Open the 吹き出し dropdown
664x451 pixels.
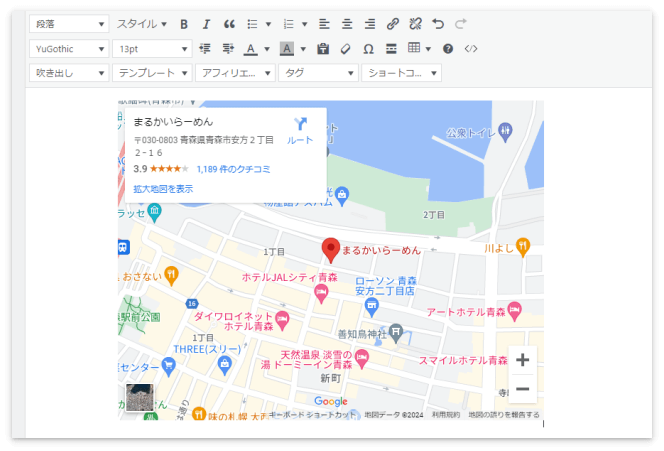[x=69, y=73]
